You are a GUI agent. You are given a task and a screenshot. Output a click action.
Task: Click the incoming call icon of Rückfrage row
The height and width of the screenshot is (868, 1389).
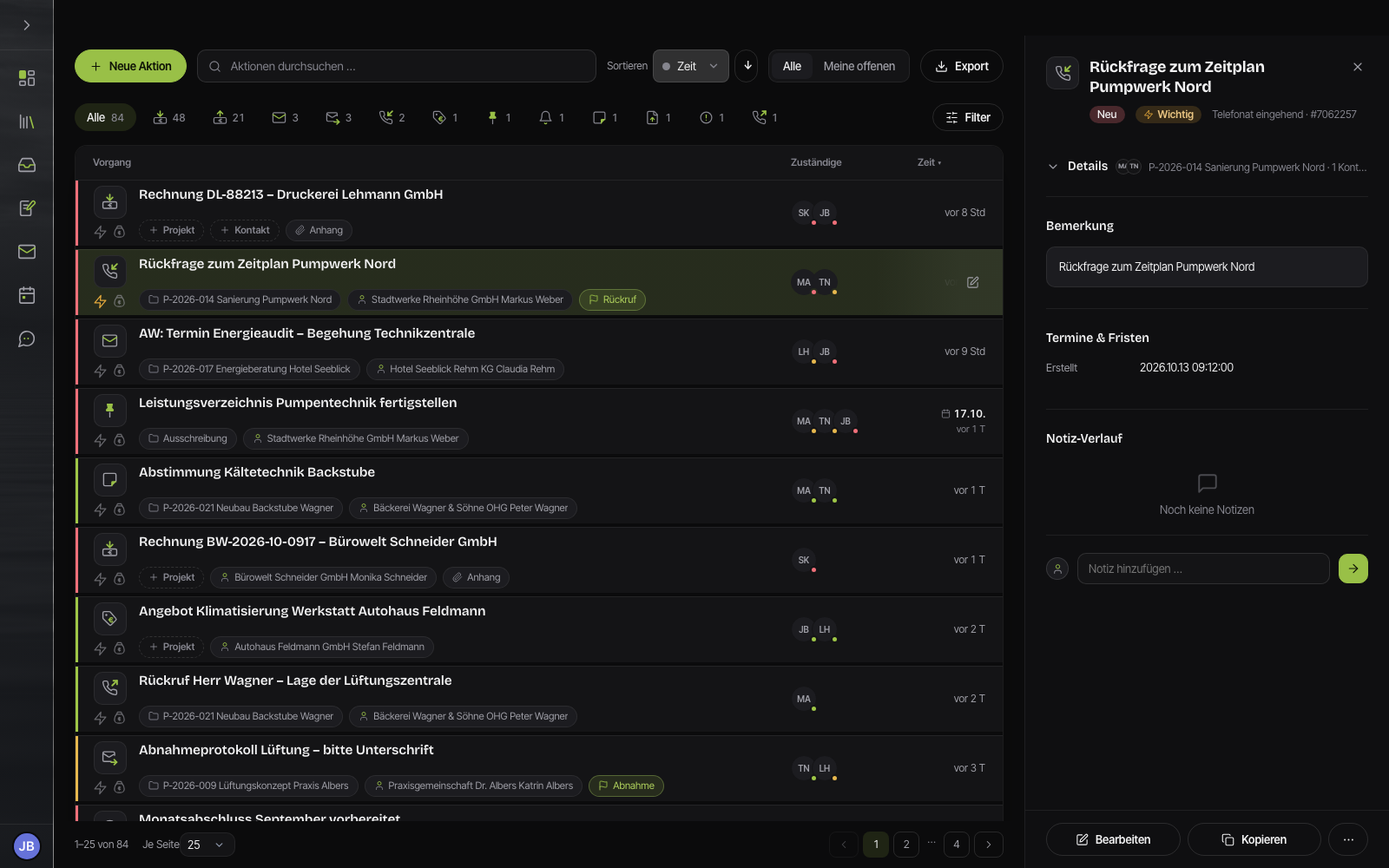point(110,271)
